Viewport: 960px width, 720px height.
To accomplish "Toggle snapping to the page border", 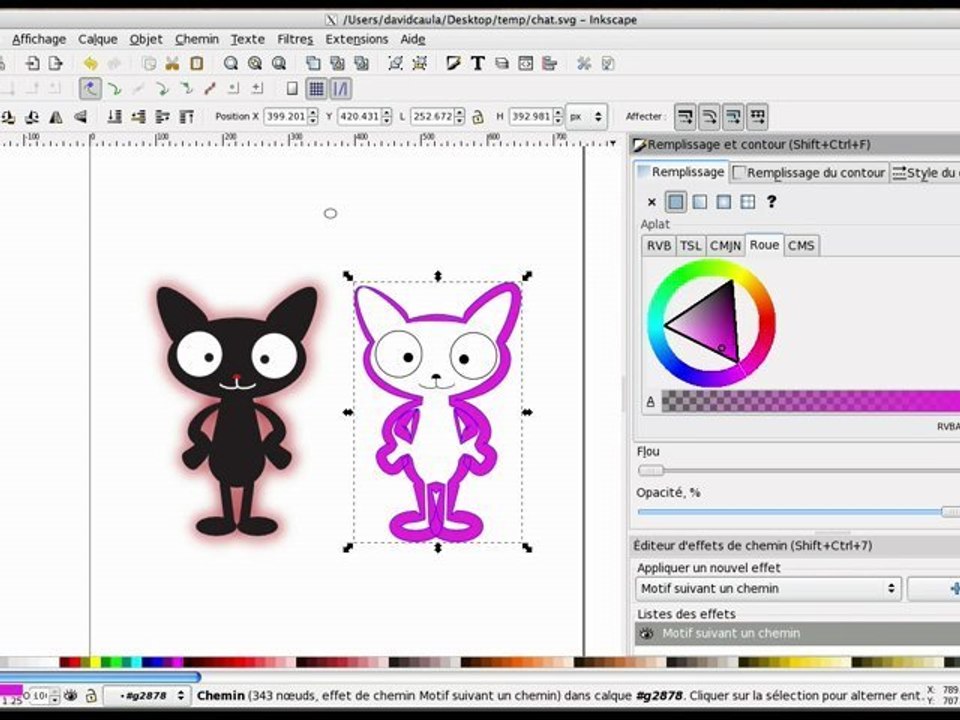I will [x=292, y=89].
